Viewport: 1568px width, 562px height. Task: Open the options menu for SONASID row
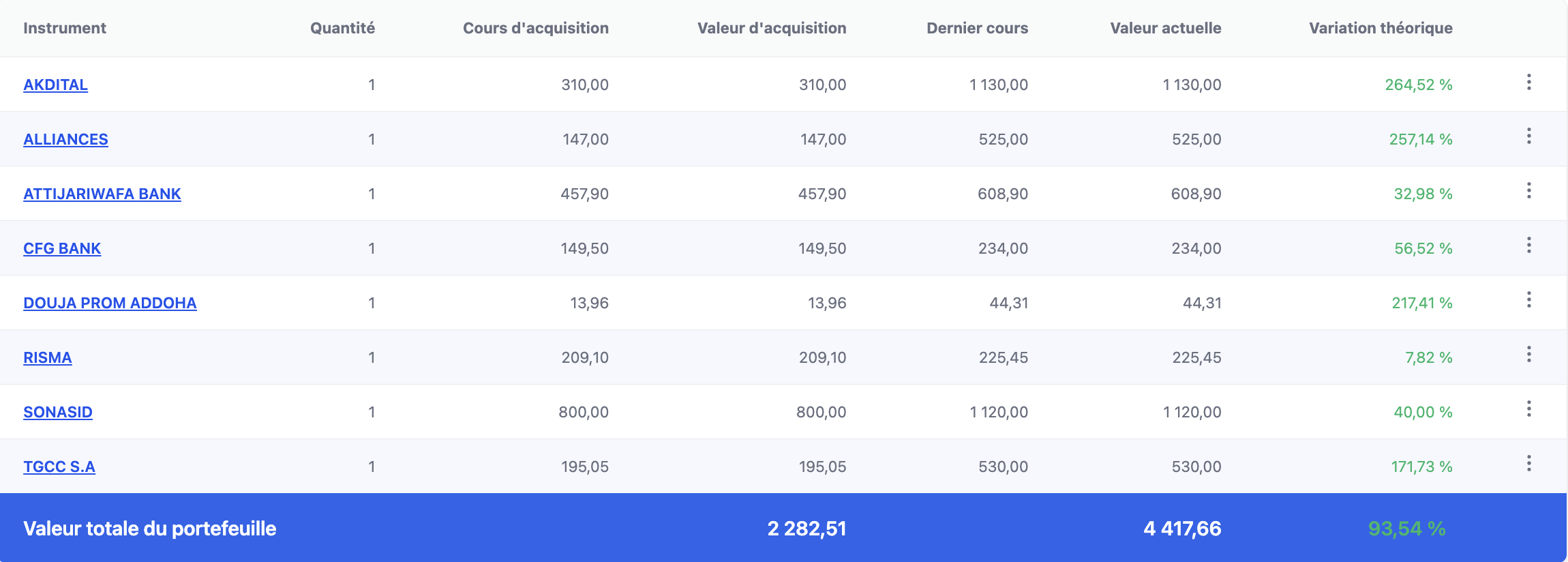[1529, 409]
